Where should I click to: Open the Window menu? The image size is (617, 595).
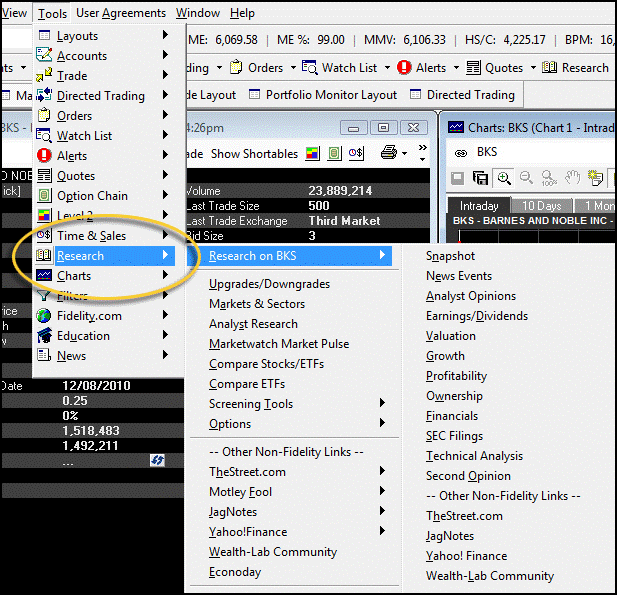[198, 13]
